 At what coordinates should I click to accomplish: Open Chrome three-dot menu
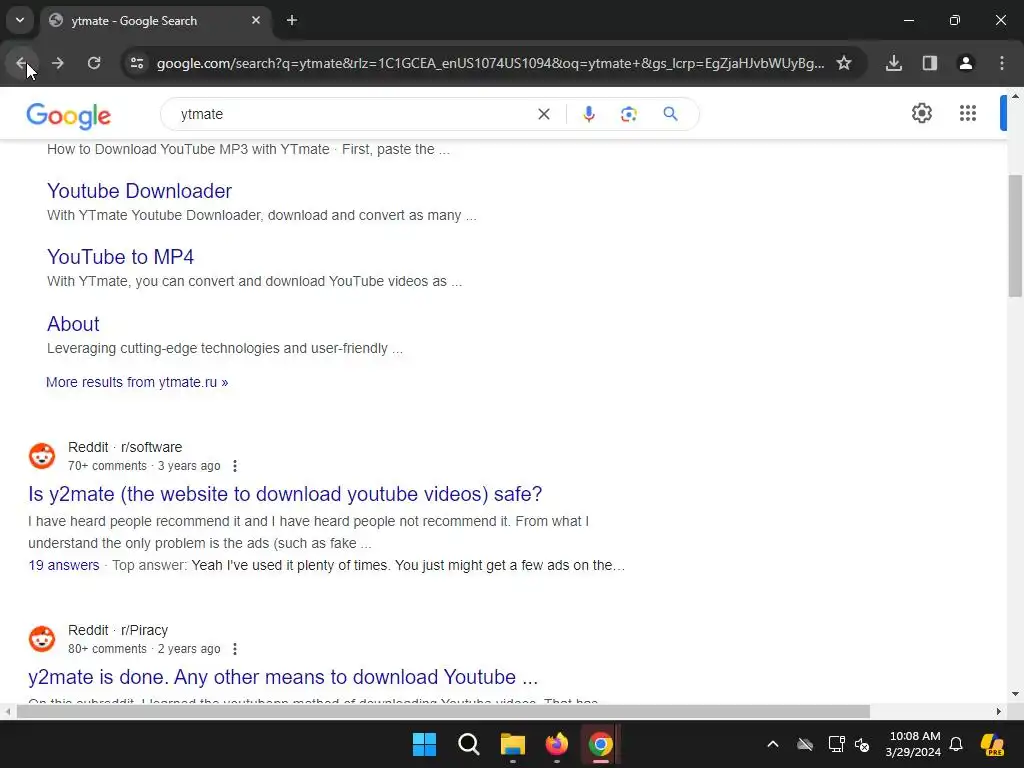[x=1002, y=63]
